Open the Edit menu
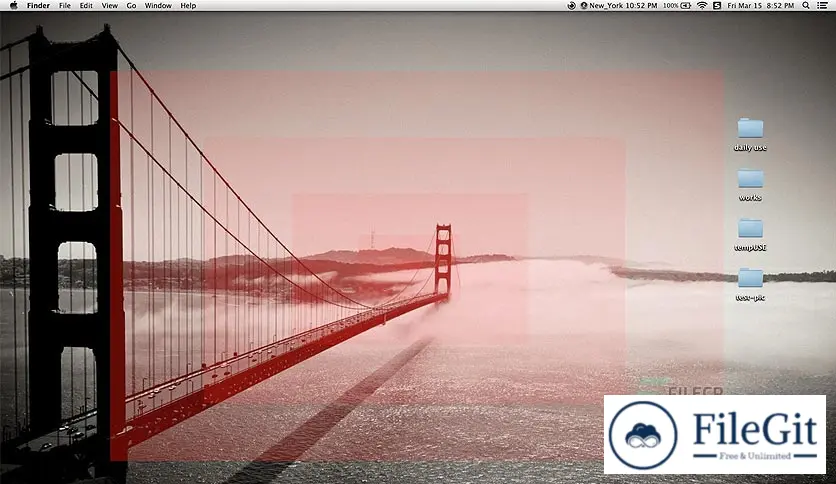 pos(86,5)
